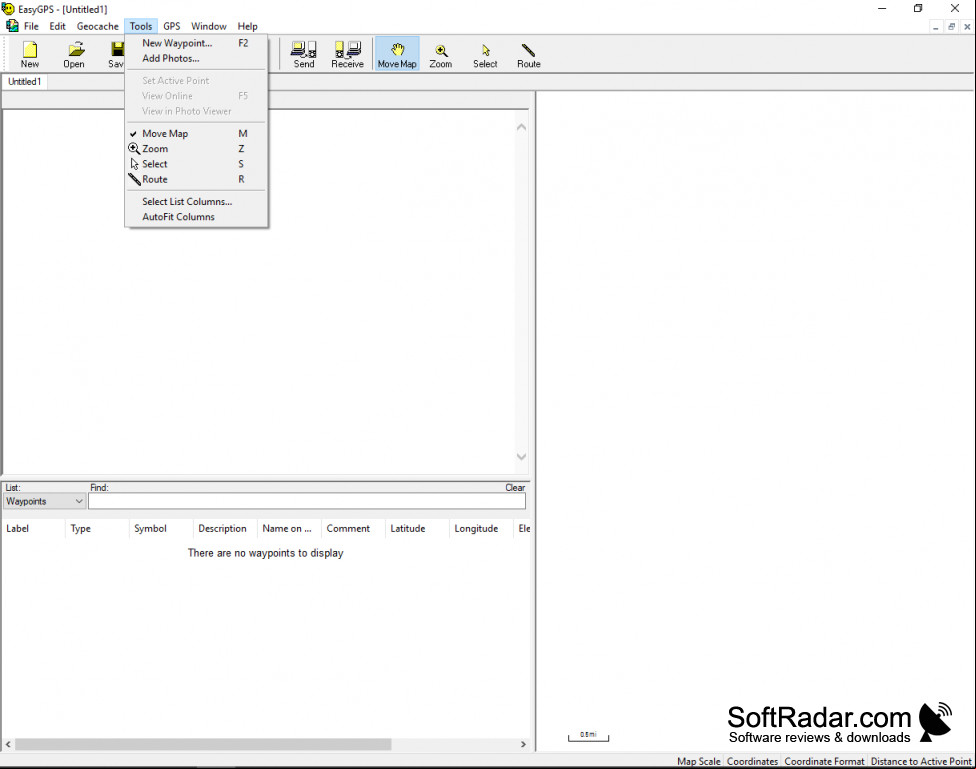Close the inner Untitled1 document window
This screenshot has width=976, height=769.
(967, 27)
